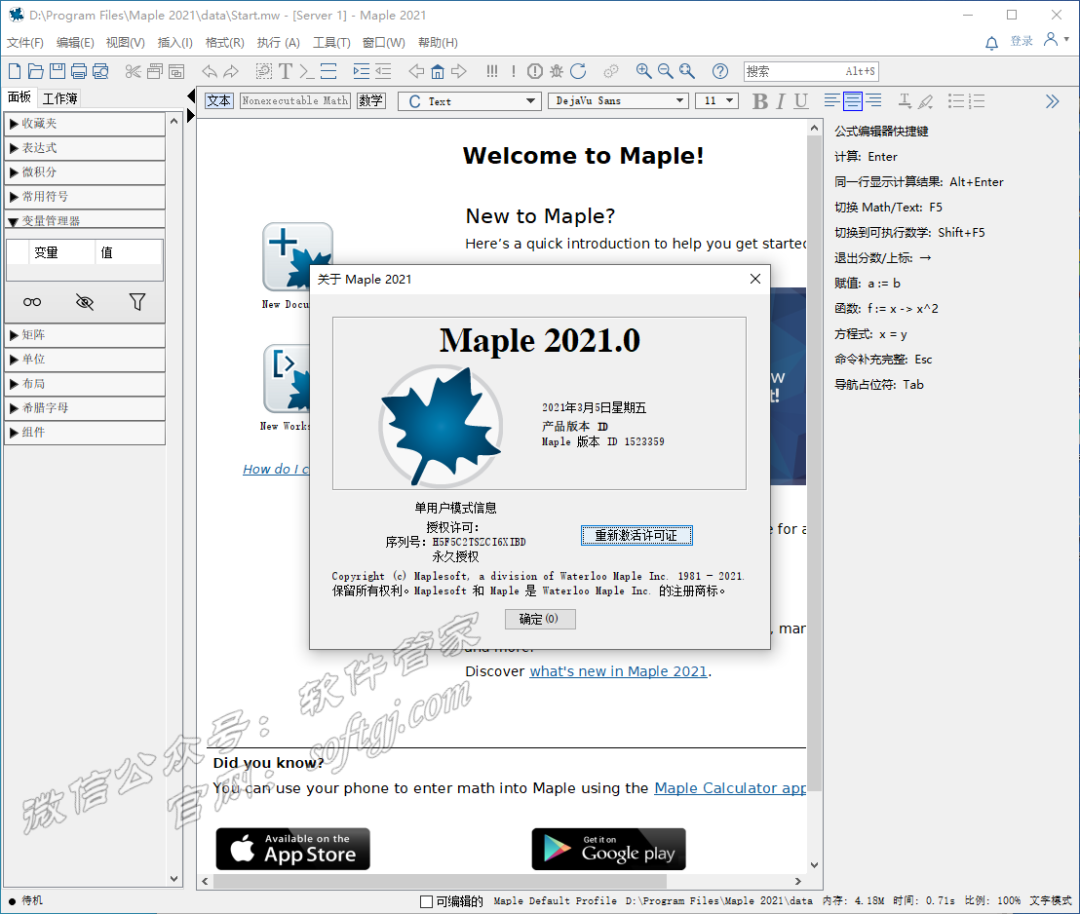The image size is (1080, 914).
Task: Open print preview icon
Action: click(101, 71)
